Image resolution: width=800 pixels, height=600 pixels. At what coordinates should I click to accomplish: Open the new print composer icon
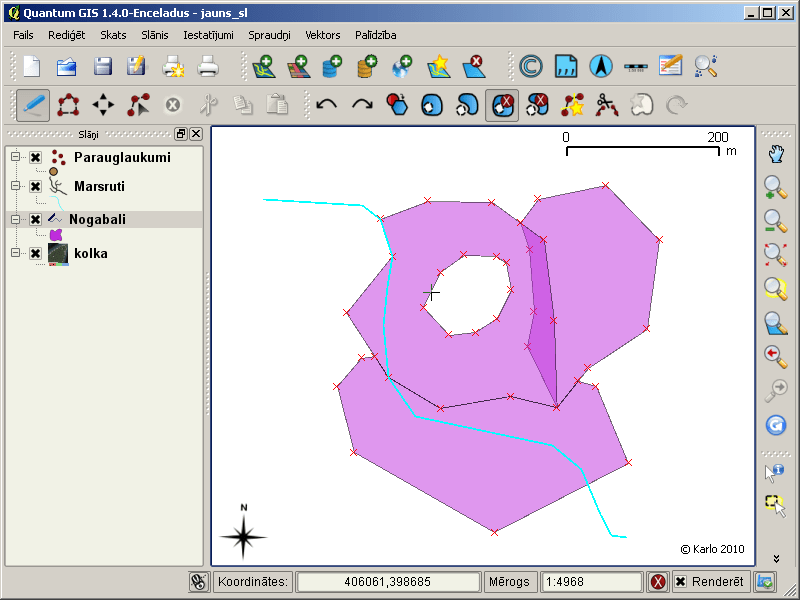pyautogui.click(x=173, y=66)
